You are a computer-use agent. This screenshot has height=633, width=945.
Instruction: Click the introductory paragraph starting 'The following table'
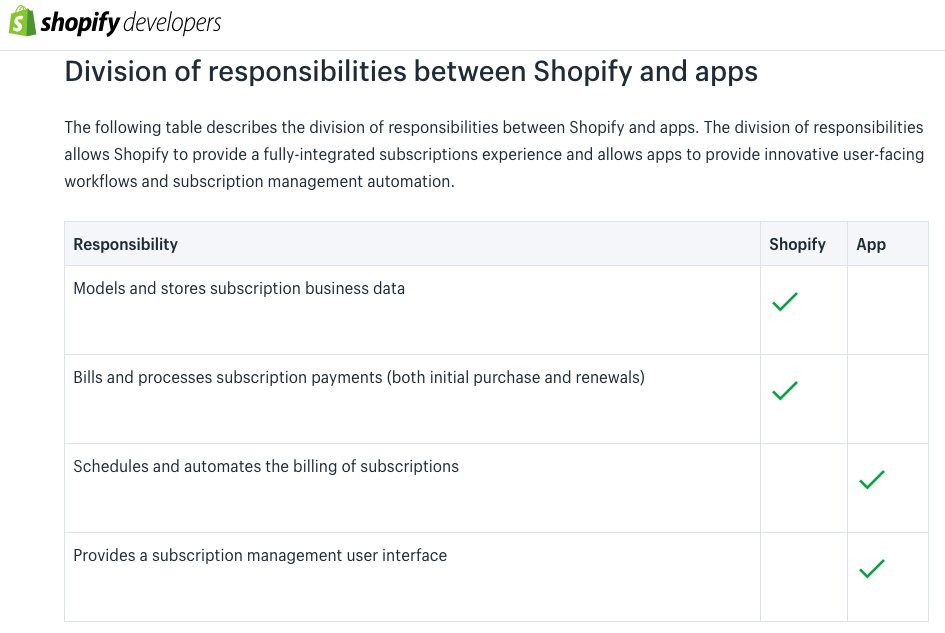coord(494,154)
